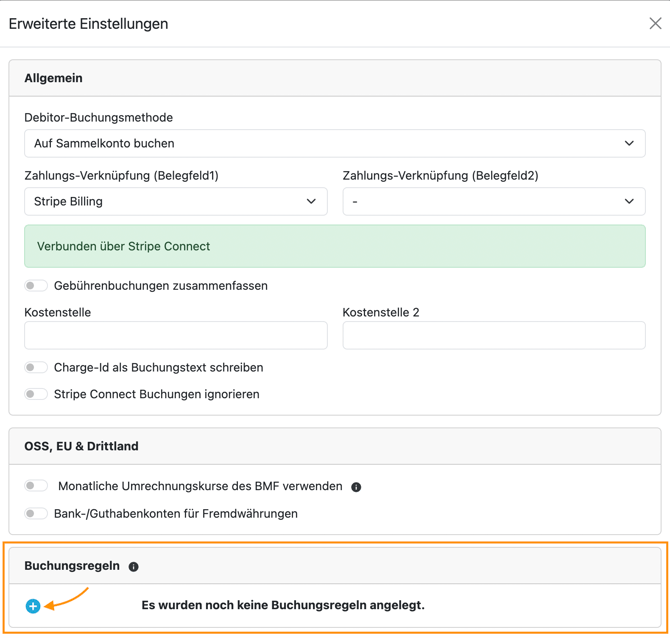Click the Verbunden über Stripe Connect banner

[334, 246]
